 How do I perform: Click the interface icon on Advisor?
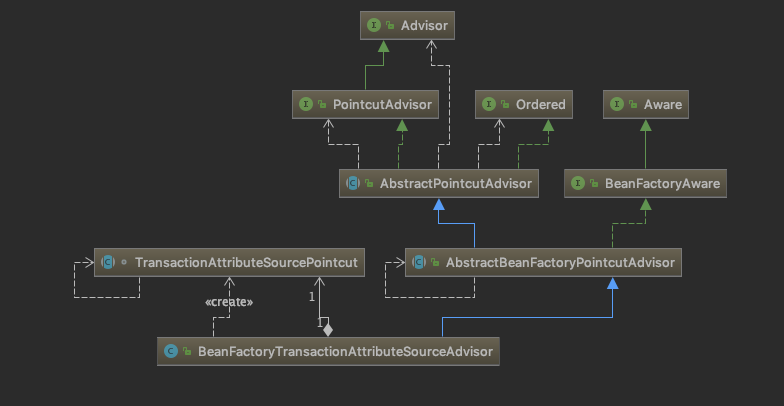coord(374,26)
